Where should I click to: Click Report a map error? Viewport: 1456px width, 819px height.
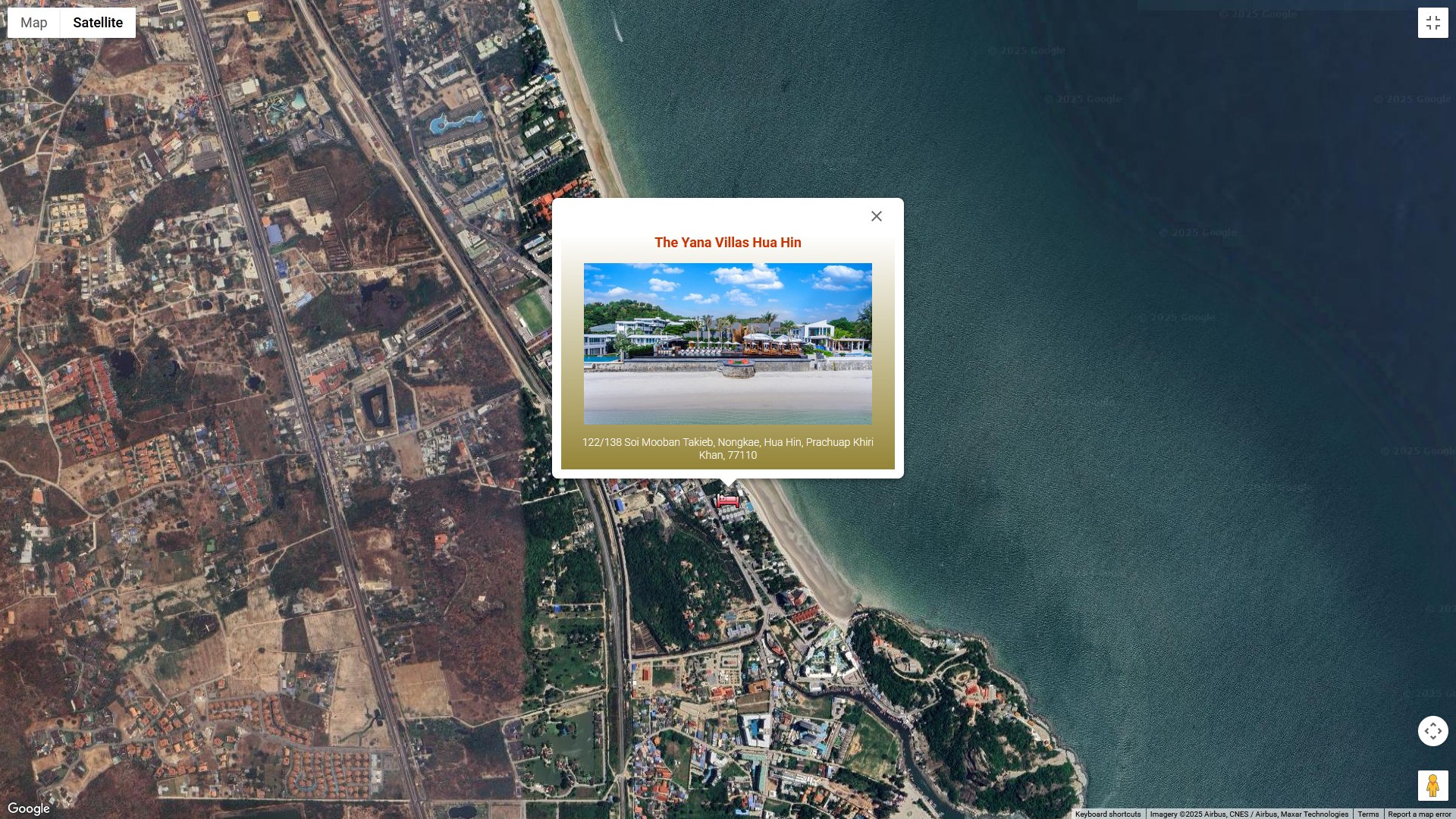tap(1419, 814)
